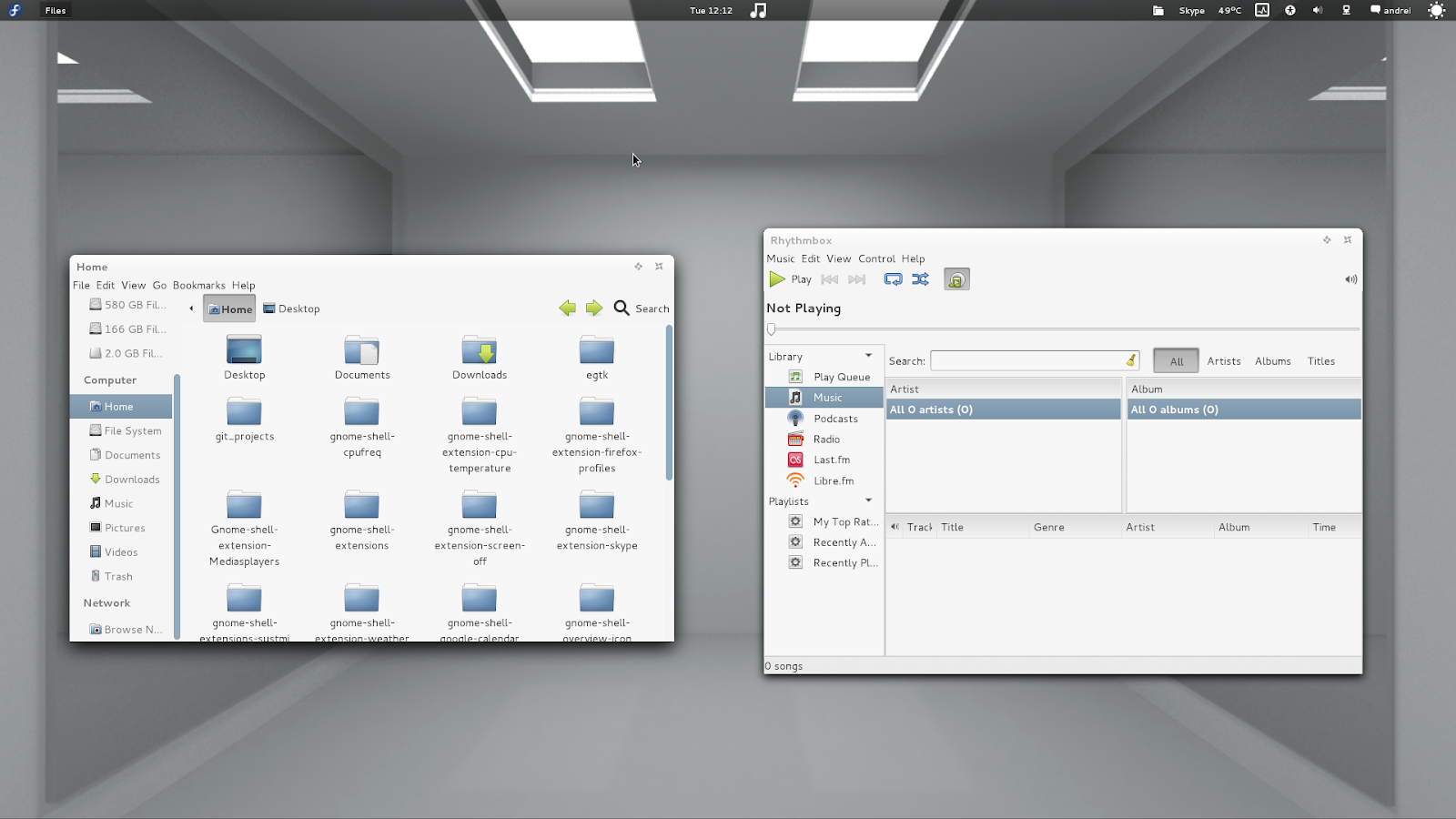Open Podcasts in Rhythmbox sidebar
1456x819 pixels.
(824, 419)
